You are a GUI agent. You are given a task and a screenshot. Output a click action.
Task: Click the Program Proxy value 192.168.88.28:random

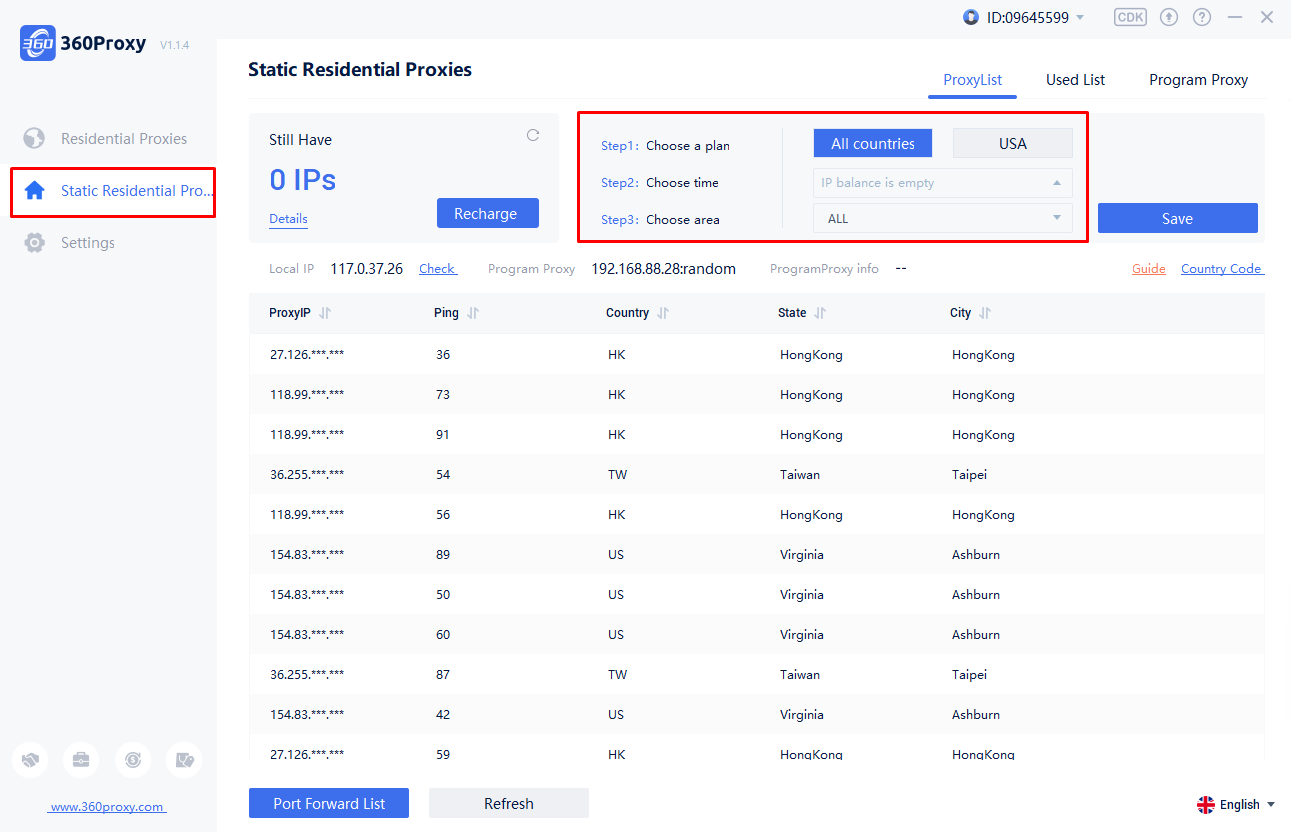(x=664, y=269)
